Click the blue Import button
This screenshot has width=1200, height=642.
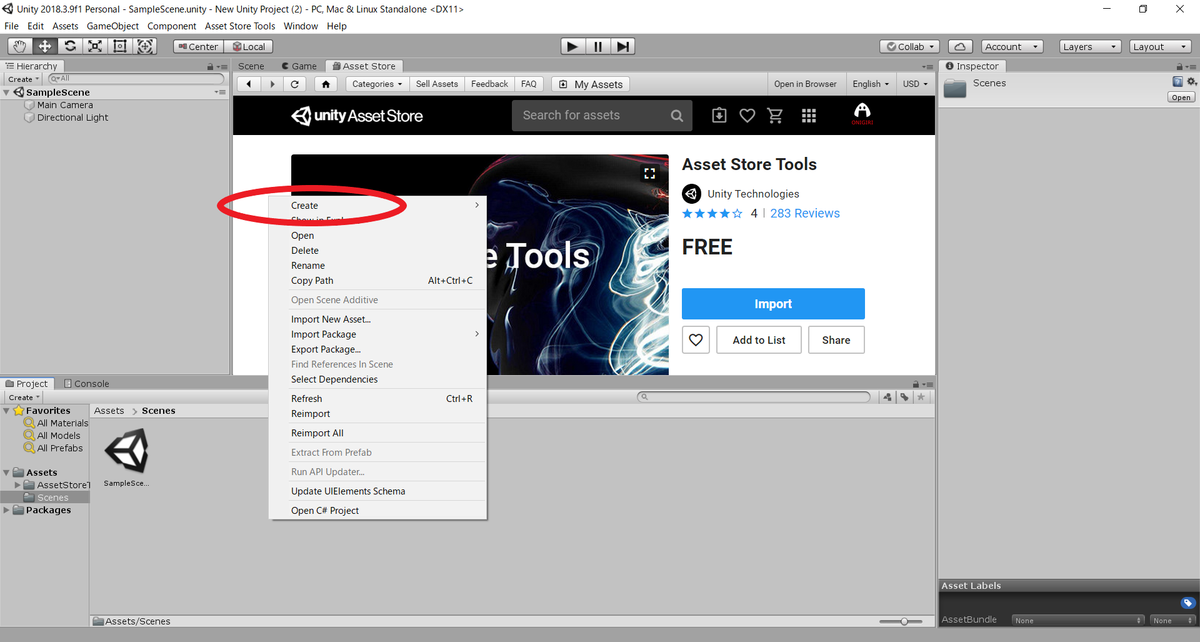pyautogui.click(x=773, y=304)
